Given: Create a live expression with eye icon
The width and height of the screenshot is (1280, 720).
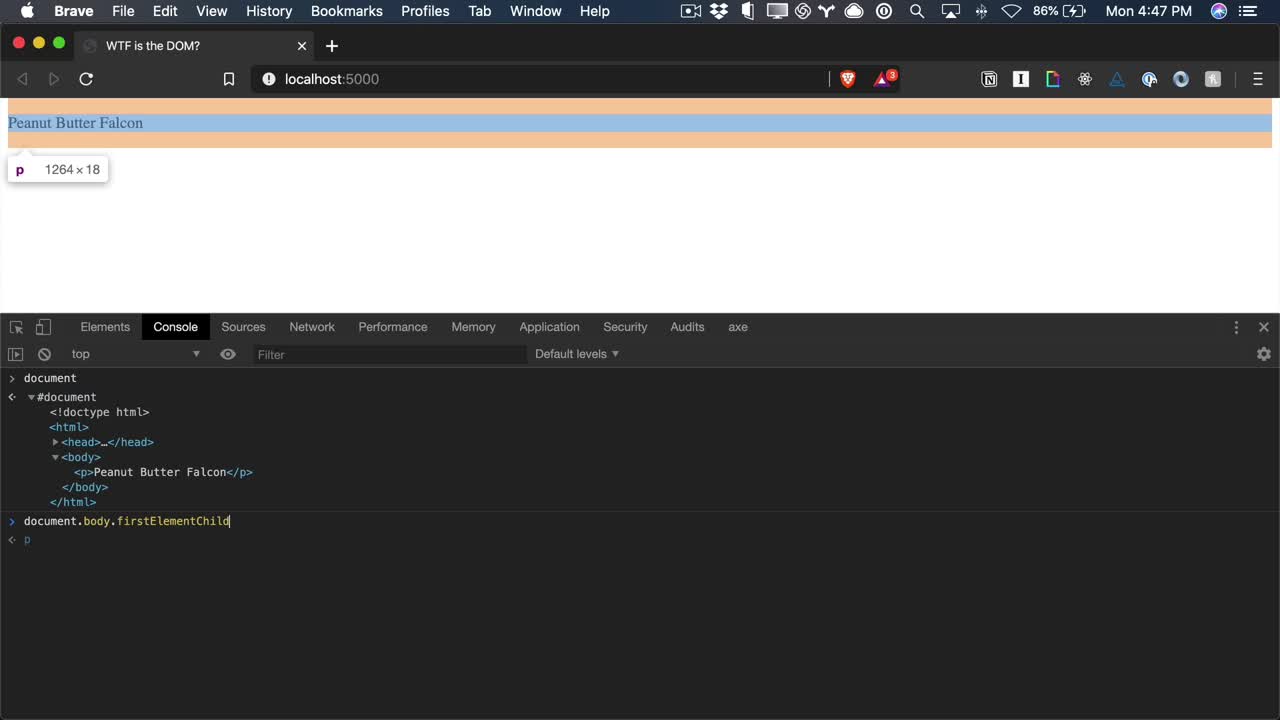Looking at the screenshot, I should pyautogui.click(x=228, y=354).
